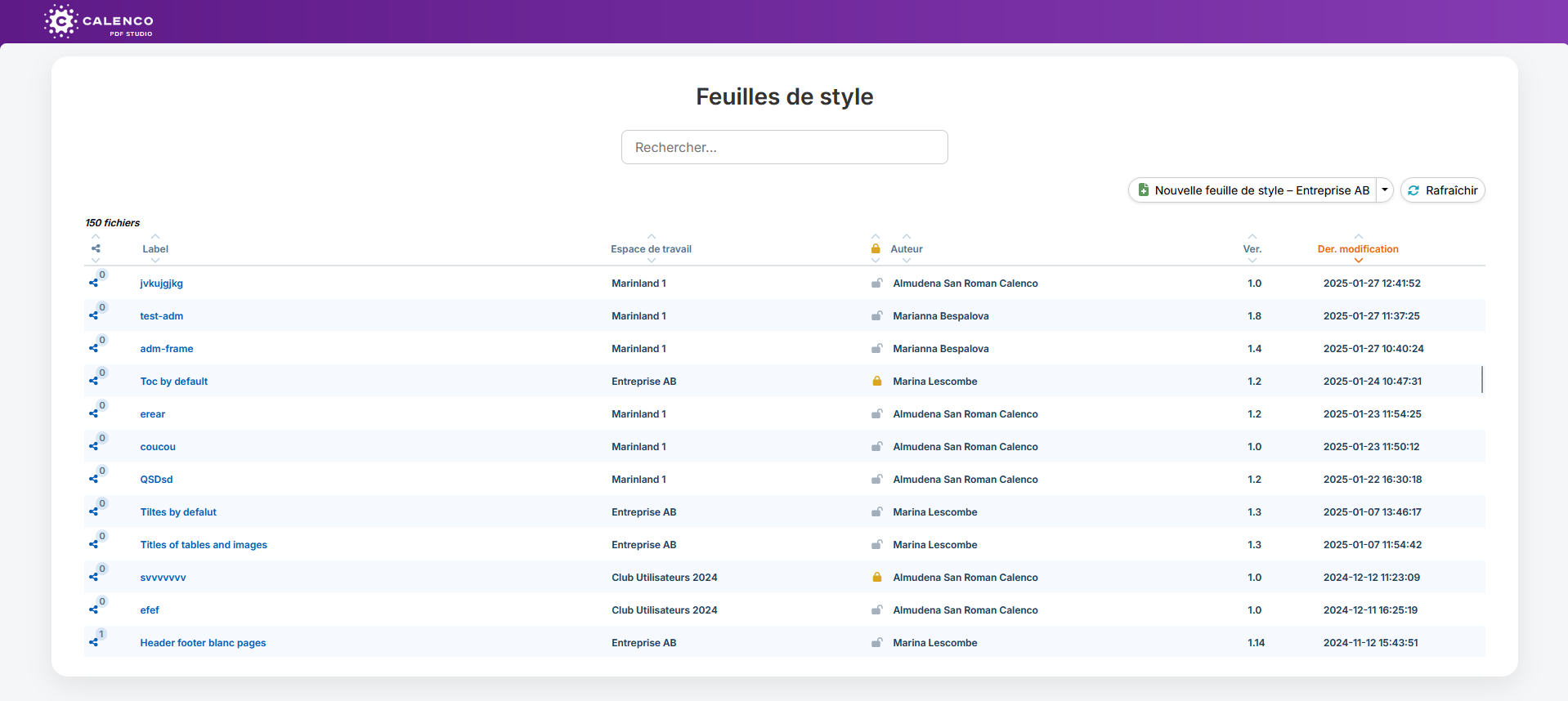Sort ascending by Espace de travail chevron
1568x701 pixels.
tap(652, 237)
